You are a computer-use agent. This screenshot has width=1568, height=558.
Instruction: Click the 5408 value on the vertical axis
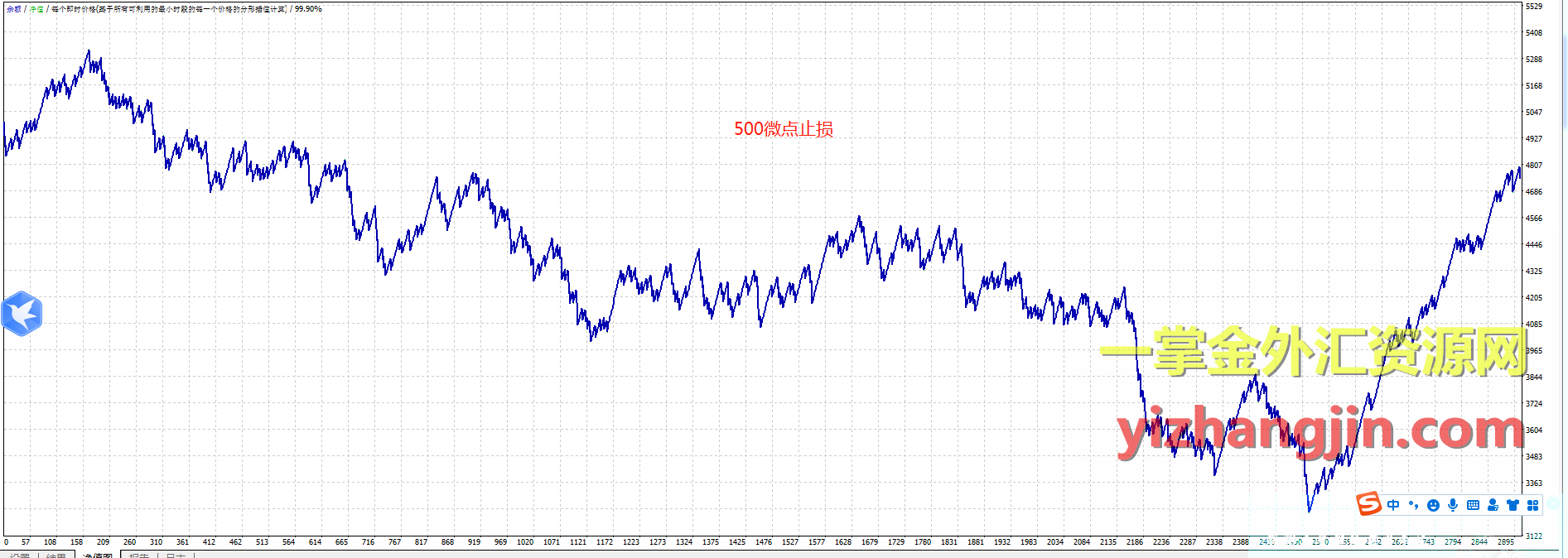point(1534,33)
